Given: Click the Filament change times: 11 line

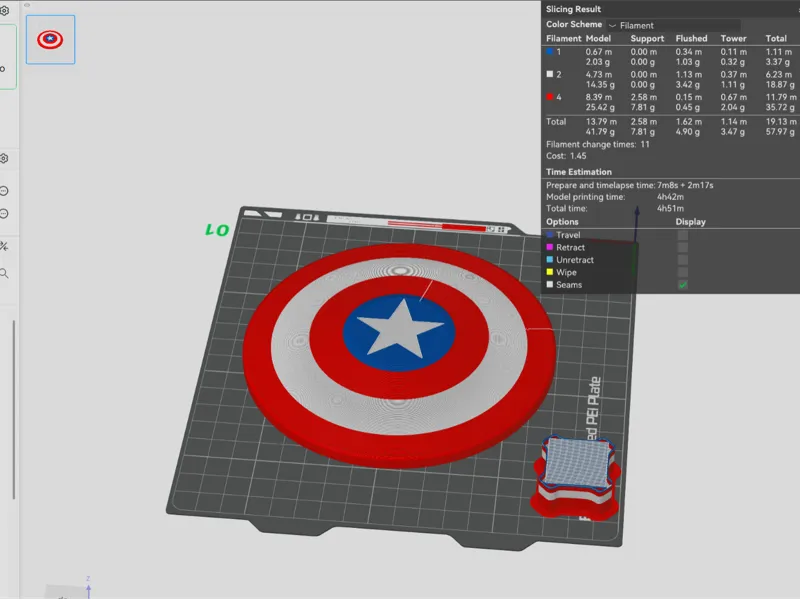Looking at the screenshot, I should point(597,144).
